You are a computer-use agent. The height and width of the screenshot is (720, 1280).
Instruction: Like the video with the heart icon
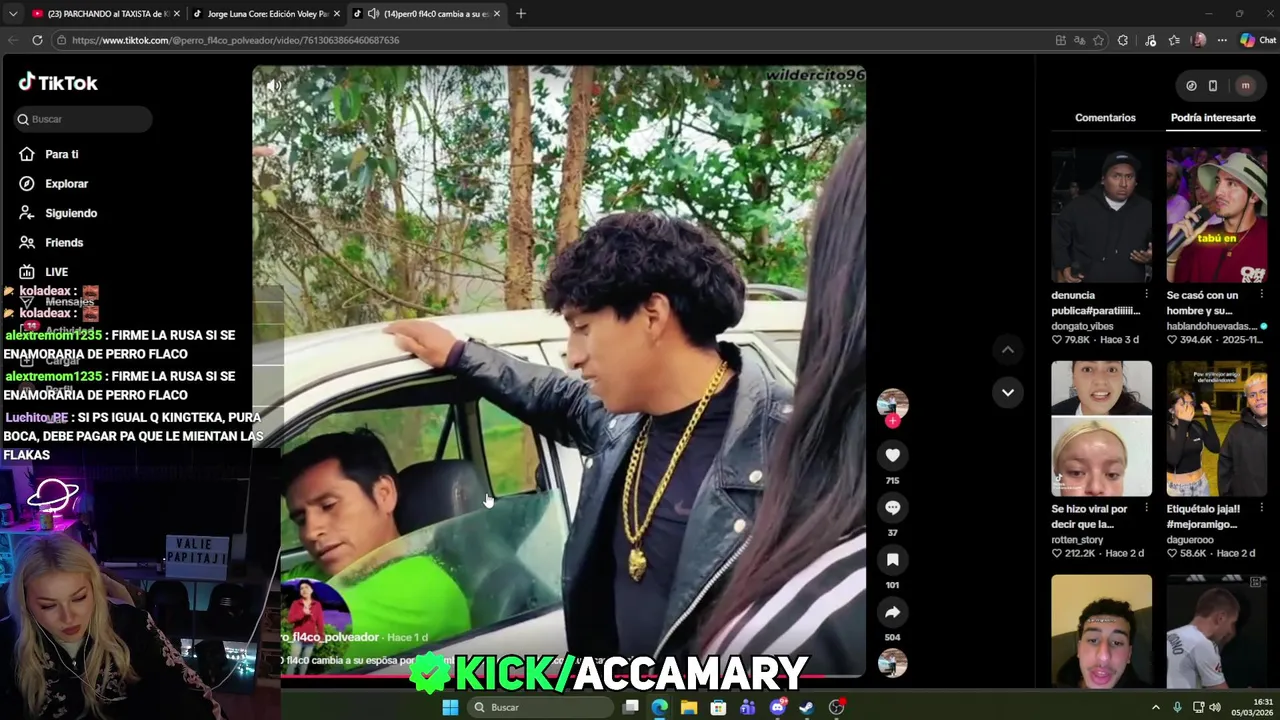[892, 456]
